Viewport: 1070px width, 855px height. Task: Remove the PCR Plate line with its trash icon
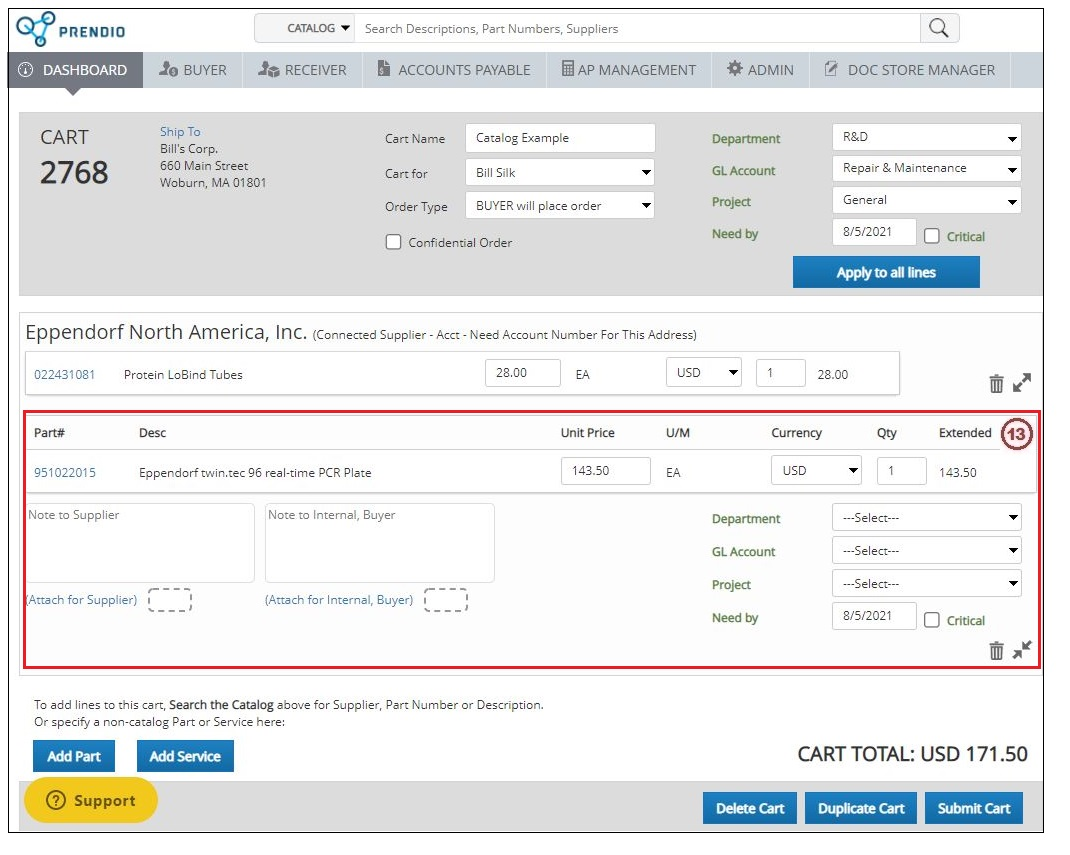point(996,650)
